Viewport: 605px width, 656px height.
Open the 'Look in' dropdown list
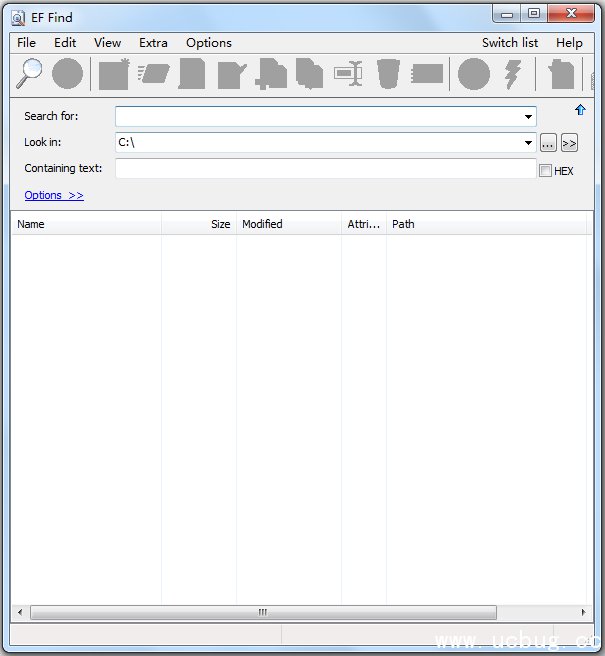click(x=528, y=143)
